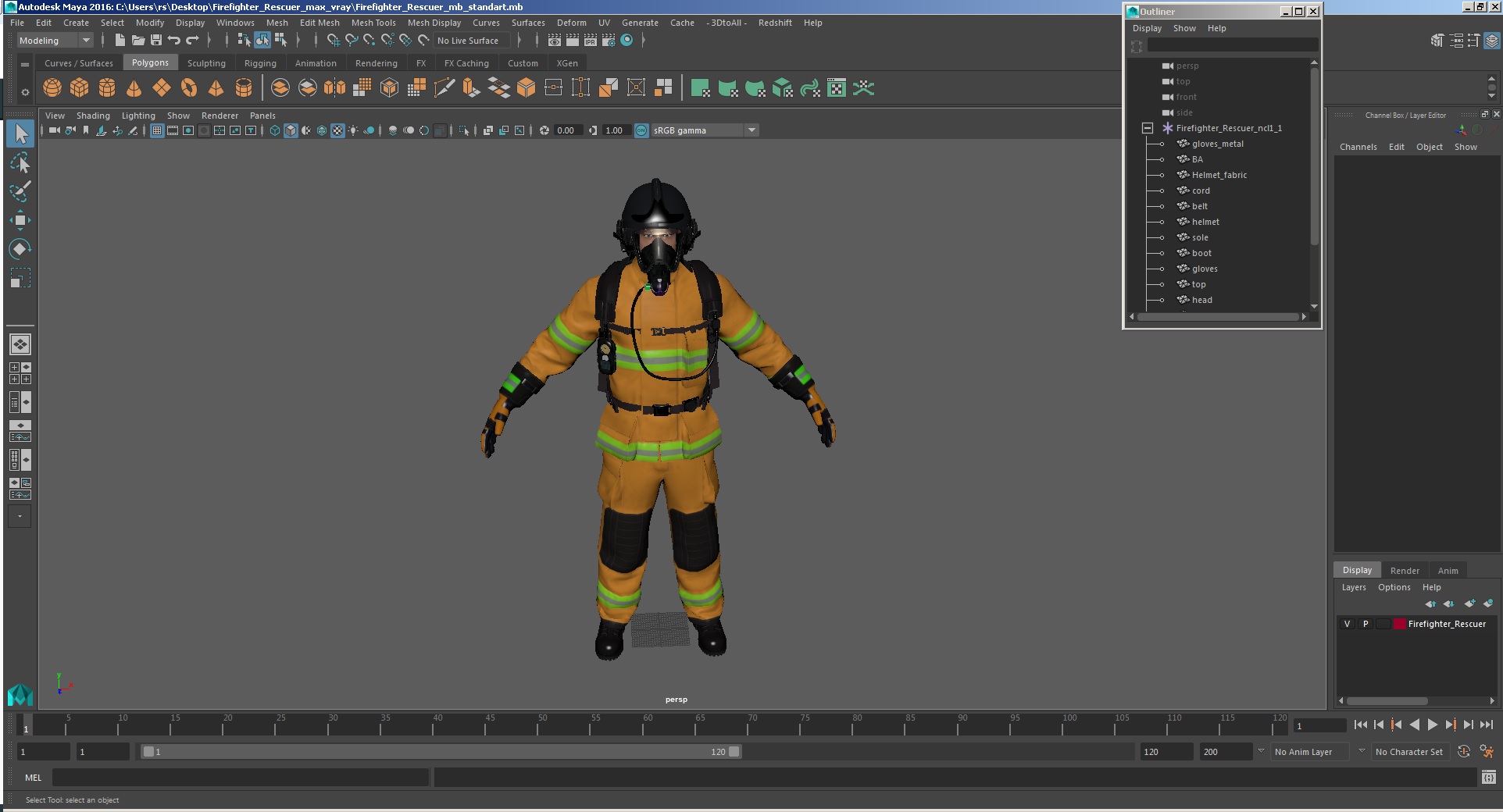The image size is (1503, 812).
Task: Toggle playback P of Firefighter_Rescuer layer
Action: 1366,624
